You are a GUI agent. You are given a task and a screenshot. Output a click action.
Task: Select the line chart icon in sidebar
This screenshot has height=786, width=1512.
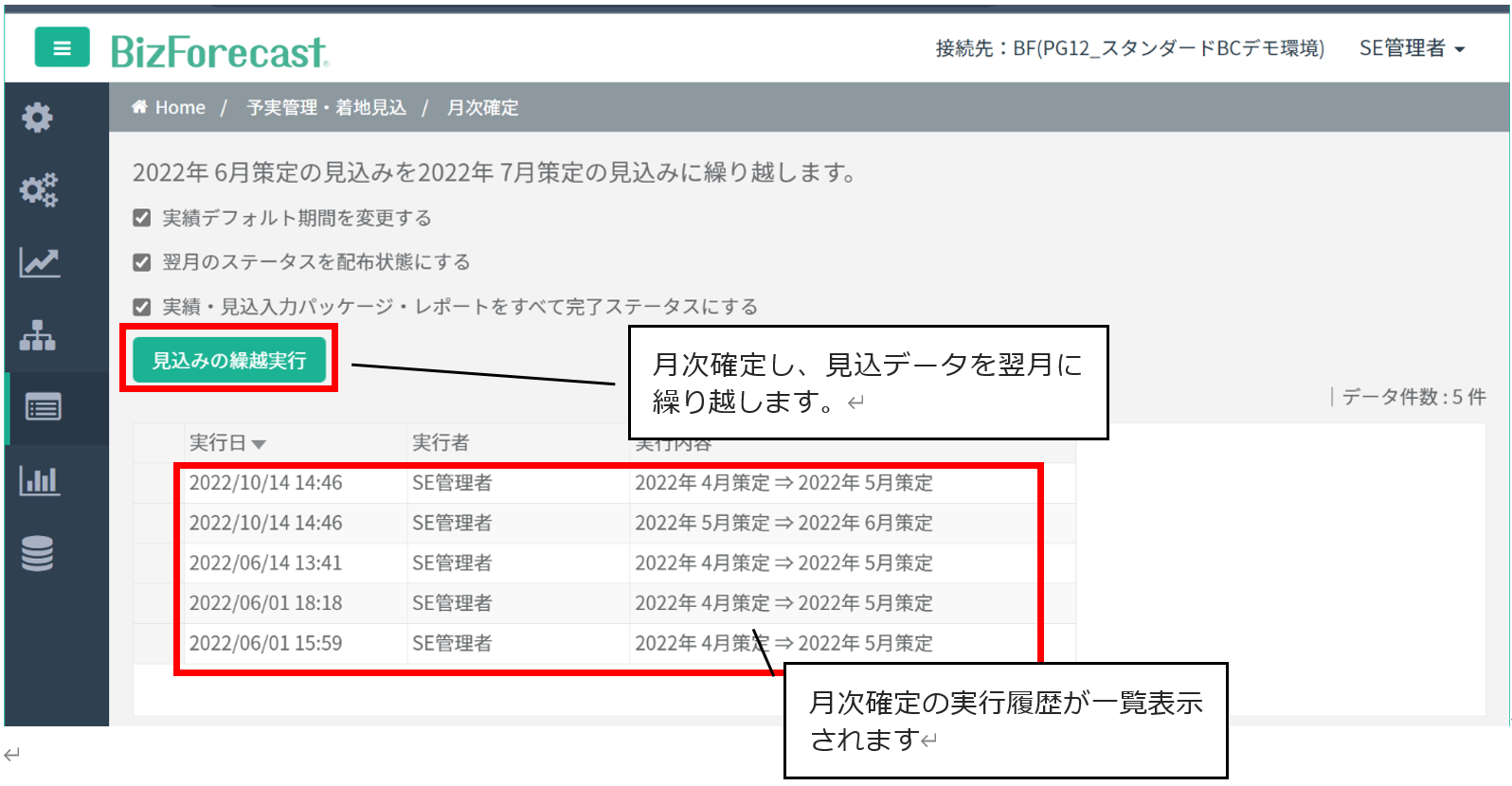click(39, 262)
